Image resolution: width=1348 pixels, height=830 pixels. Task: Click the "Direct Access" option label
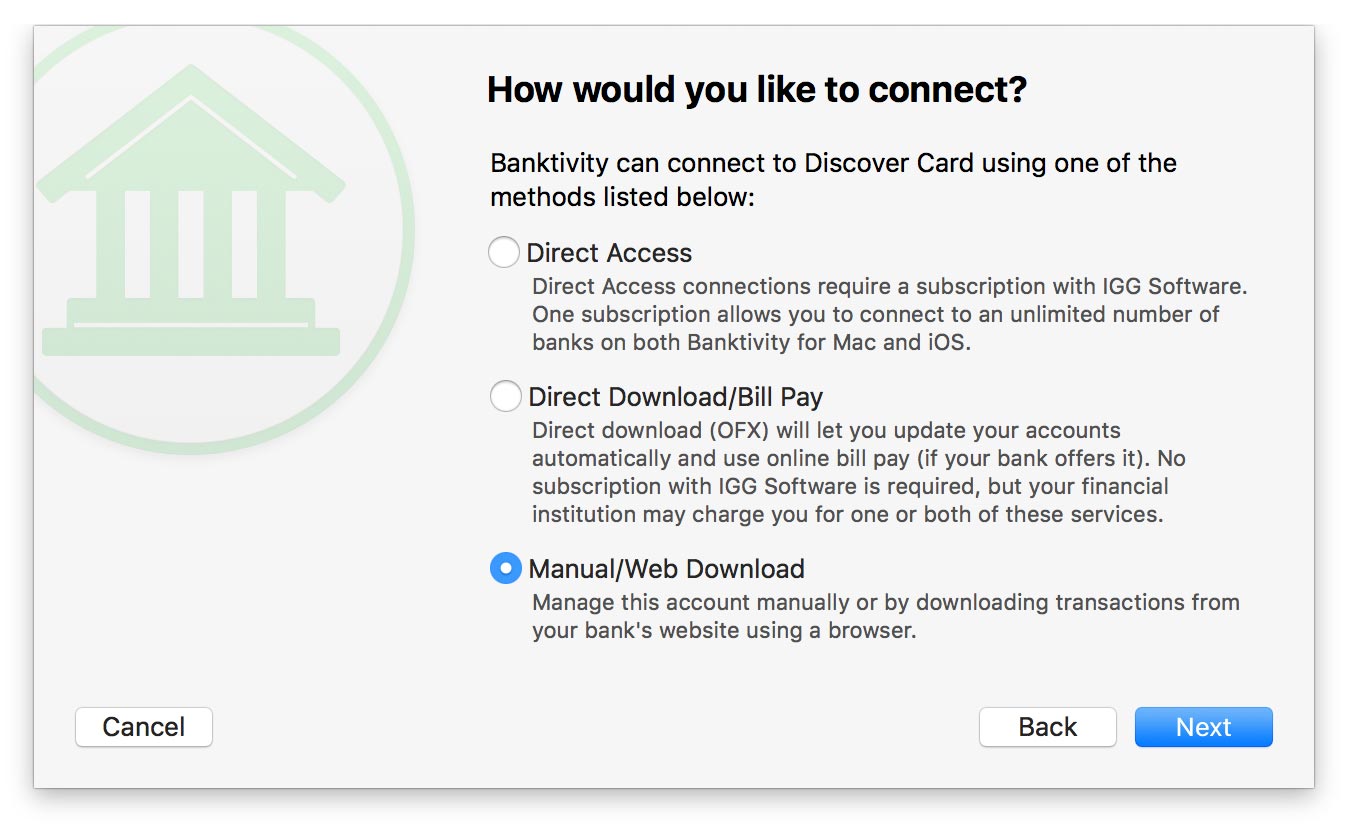pyautogui.click(x=609, y=253)
